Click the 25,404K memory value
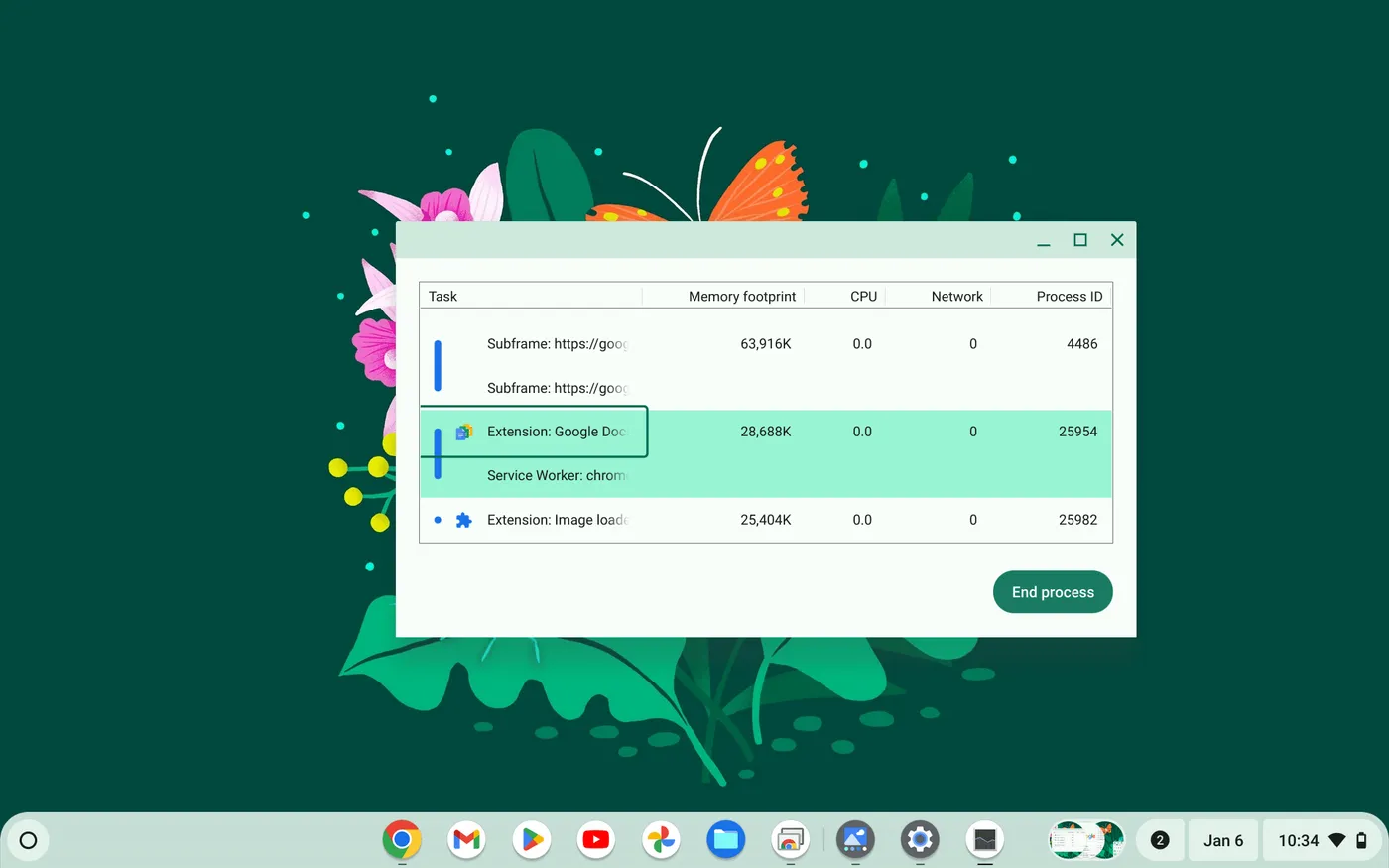 [x=766, y=520]
